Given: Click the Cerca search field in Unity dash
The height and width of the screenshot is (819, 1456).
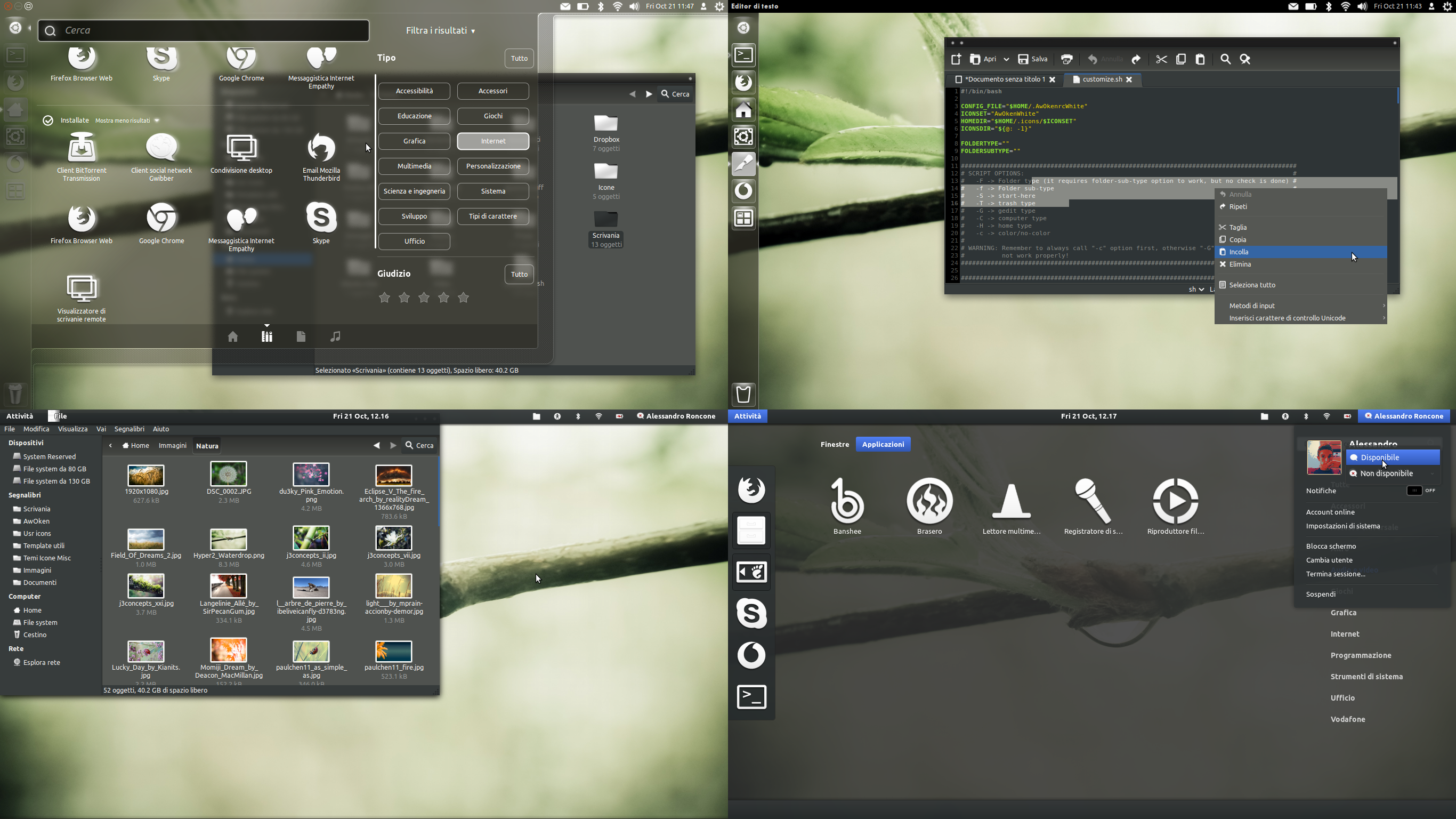Looking at the screenshot, I should (204, 30).
